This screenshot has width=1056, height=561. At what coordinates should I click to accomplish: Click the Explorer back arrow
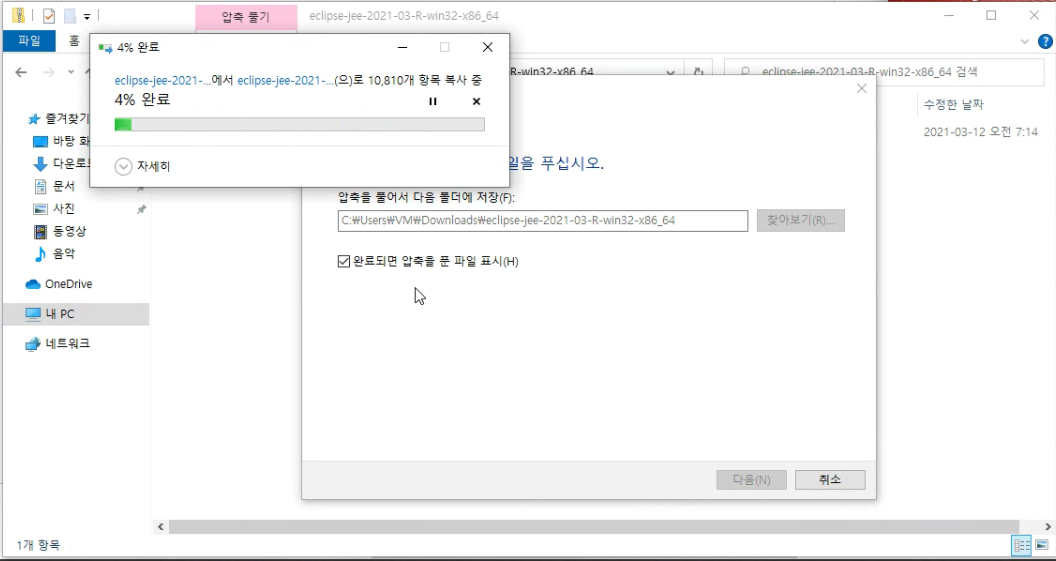(21, 72)
